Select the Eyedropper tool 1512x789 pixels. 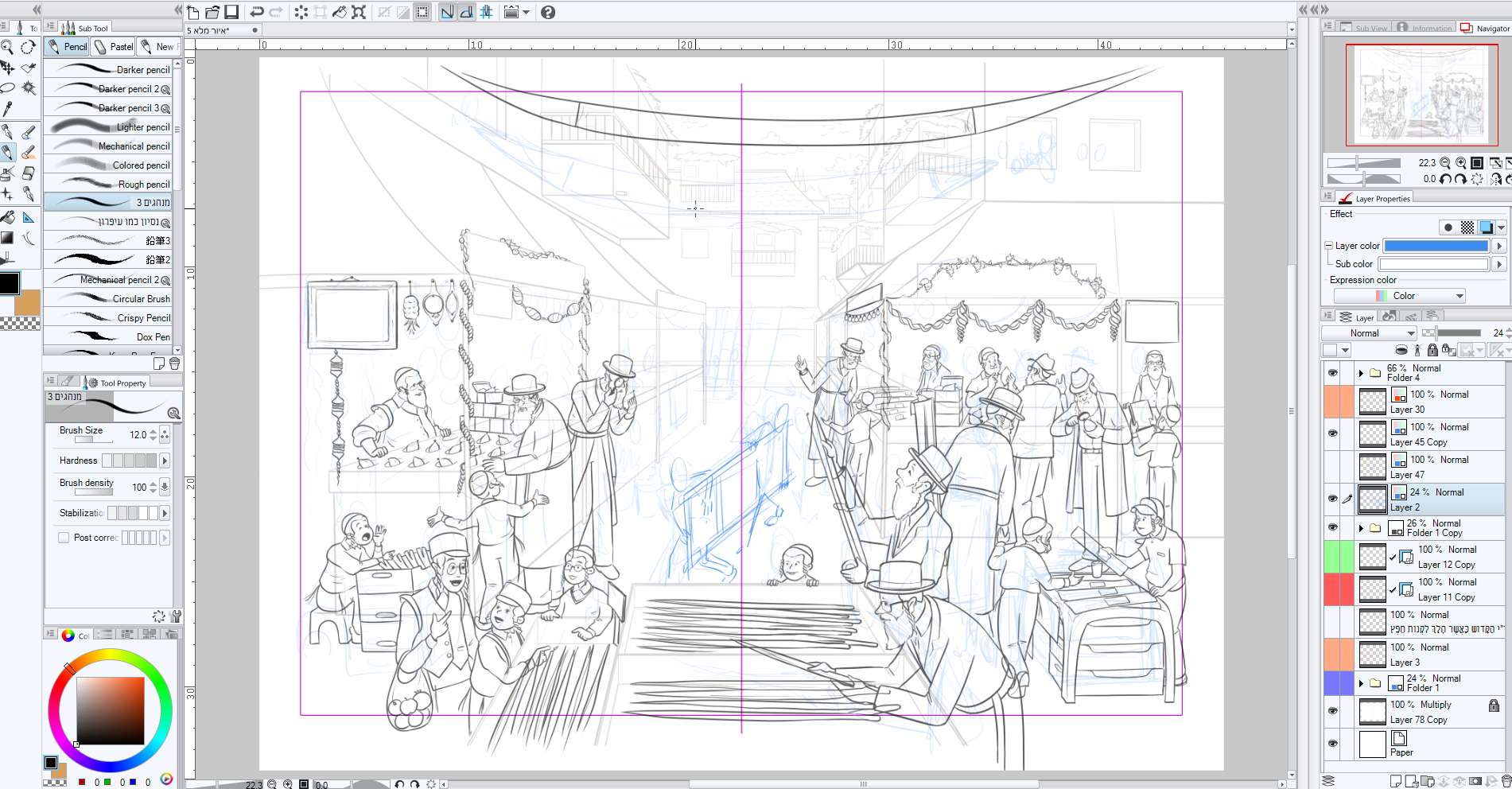7,108
